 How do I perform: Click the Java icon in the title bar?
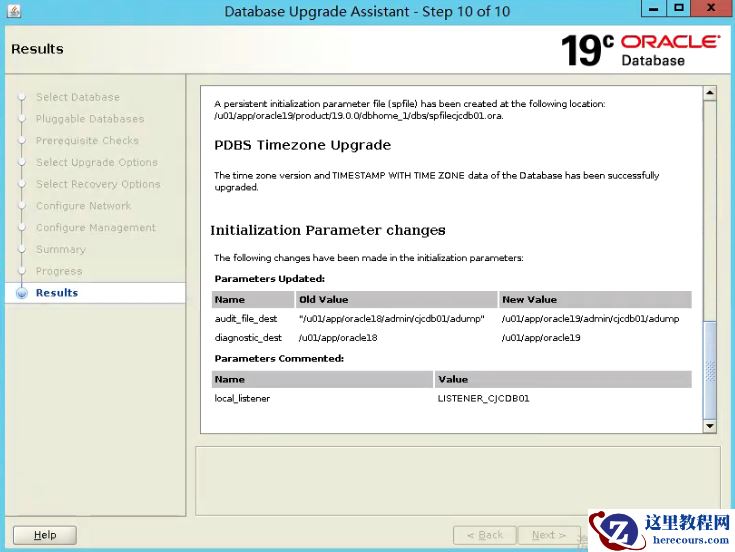(x=10, y=11)
